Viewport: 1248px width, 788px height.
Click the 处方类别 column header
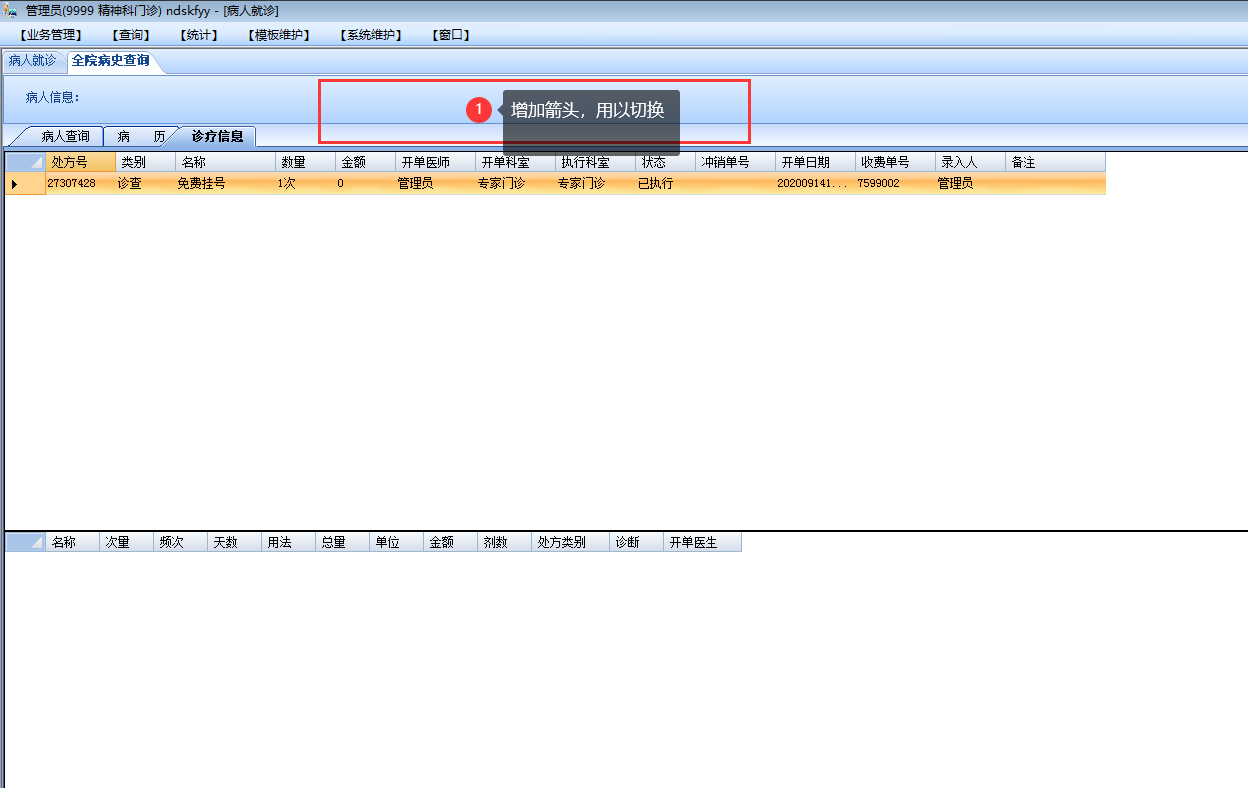570,542
